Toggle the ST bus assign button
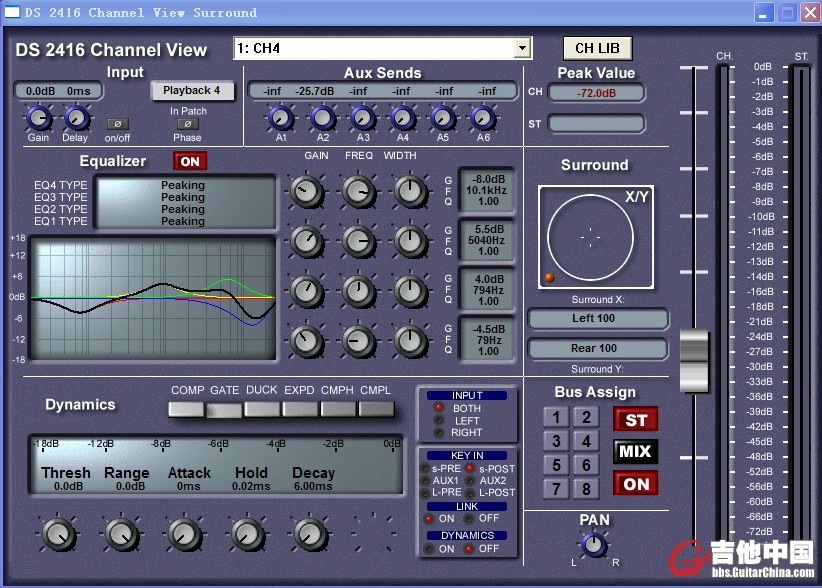Screen dimensions: 822x588 (x=635, y=420)
